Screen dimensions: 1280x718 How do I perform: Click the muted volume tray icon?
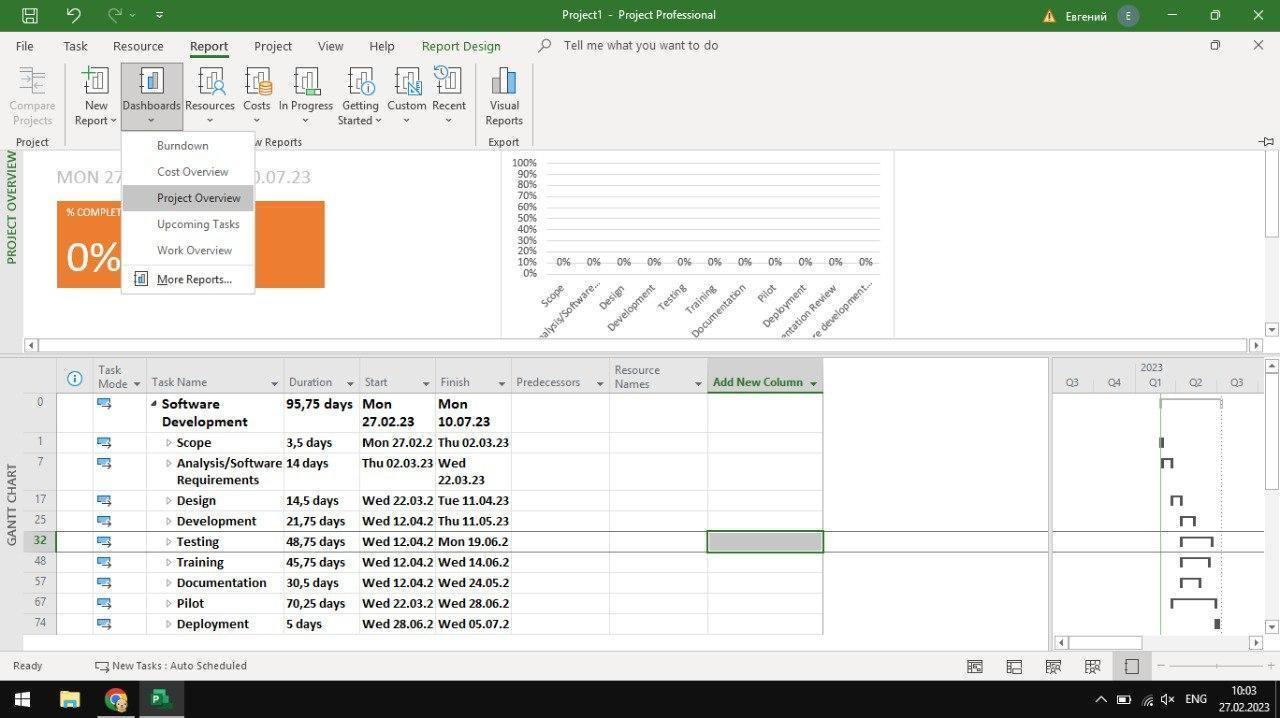tap(1168, 699)
